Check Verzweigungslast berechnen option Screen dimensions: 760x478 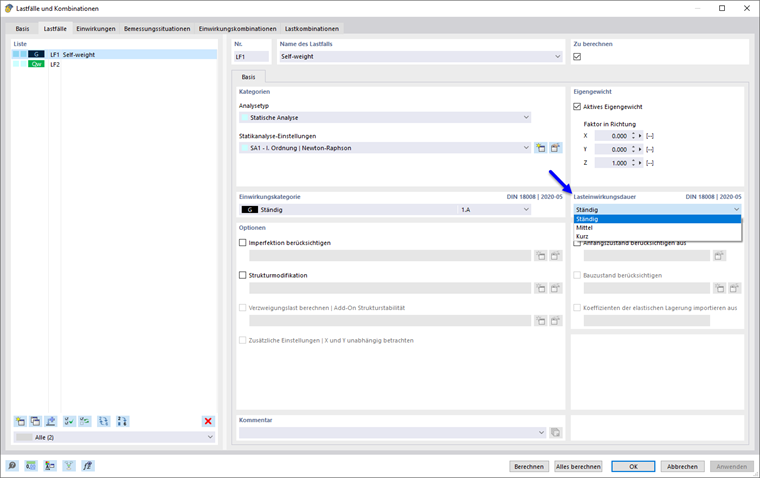coord(243,307)
